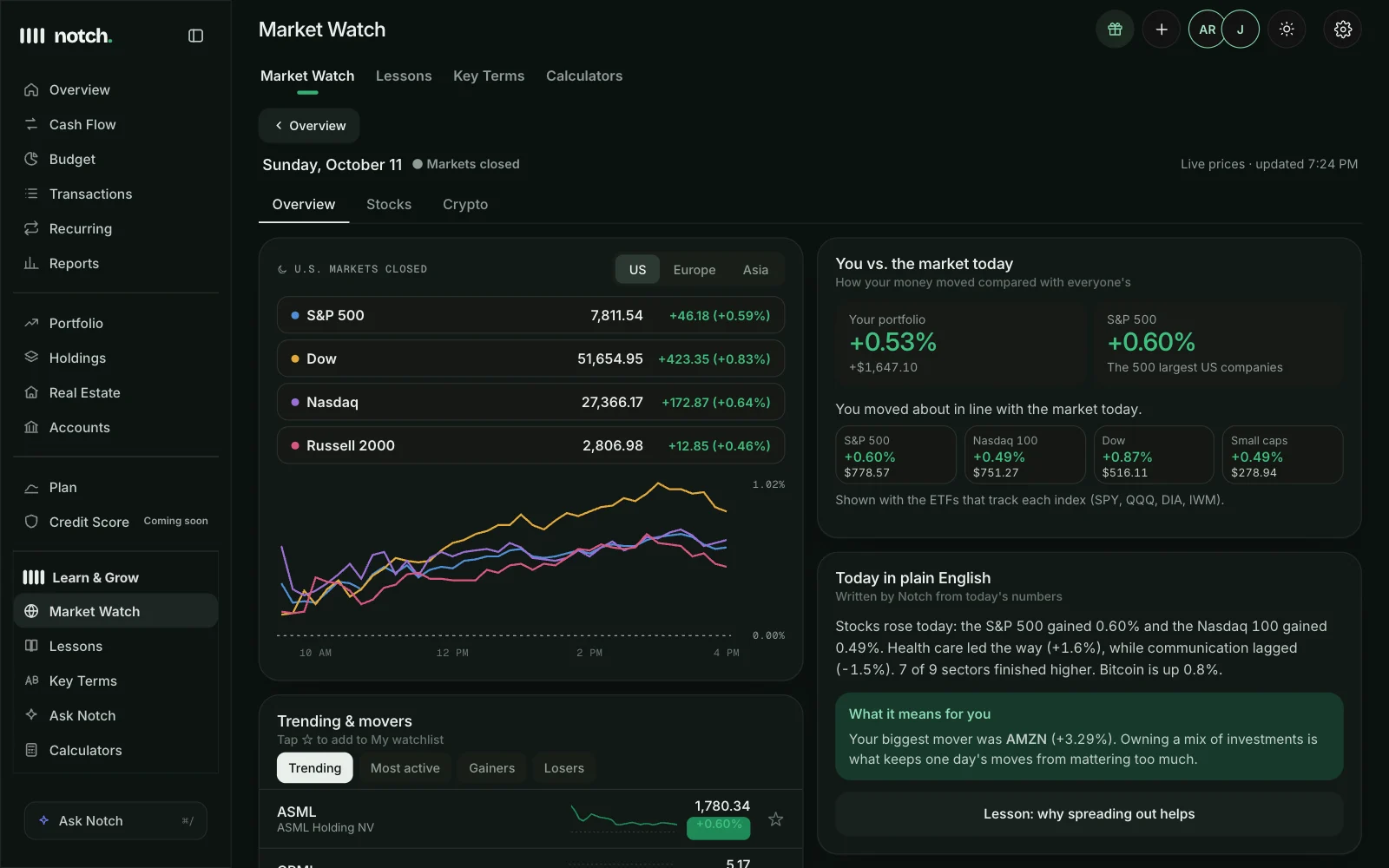
Task: Open Real Estate in sidebar
Action: (x=115, y=392)
